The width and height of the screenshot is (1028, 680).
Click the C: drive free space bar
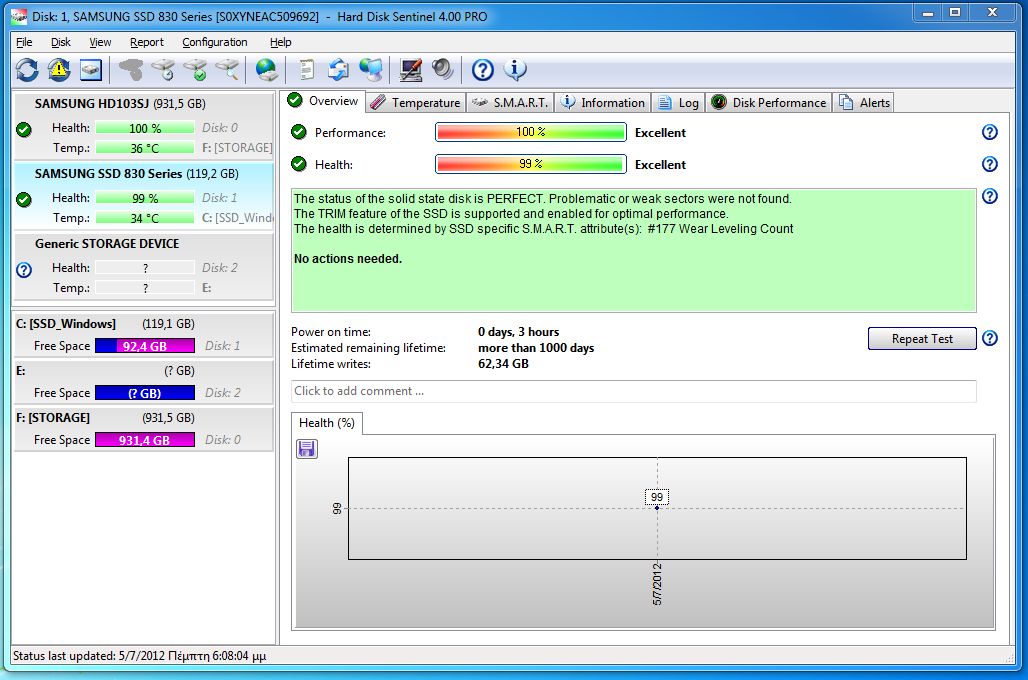(x=144, y=346)
